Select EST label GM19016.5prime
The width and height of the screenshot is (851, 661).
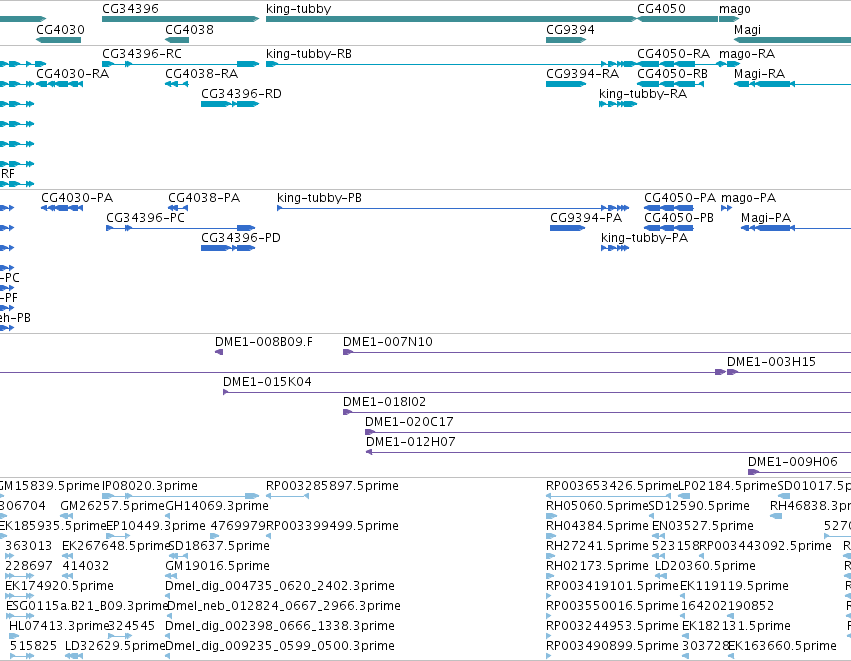point(217,566)
